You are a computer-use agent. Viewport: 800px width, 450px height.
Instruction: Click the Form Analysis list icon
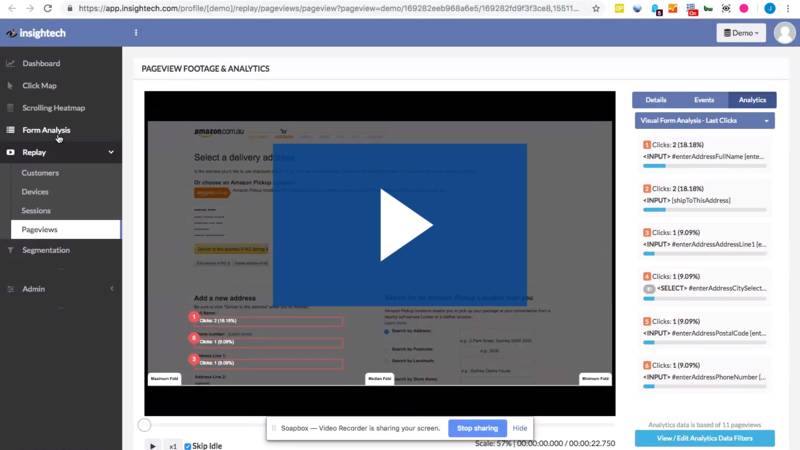pyautogui.click(x=10, y=130)
